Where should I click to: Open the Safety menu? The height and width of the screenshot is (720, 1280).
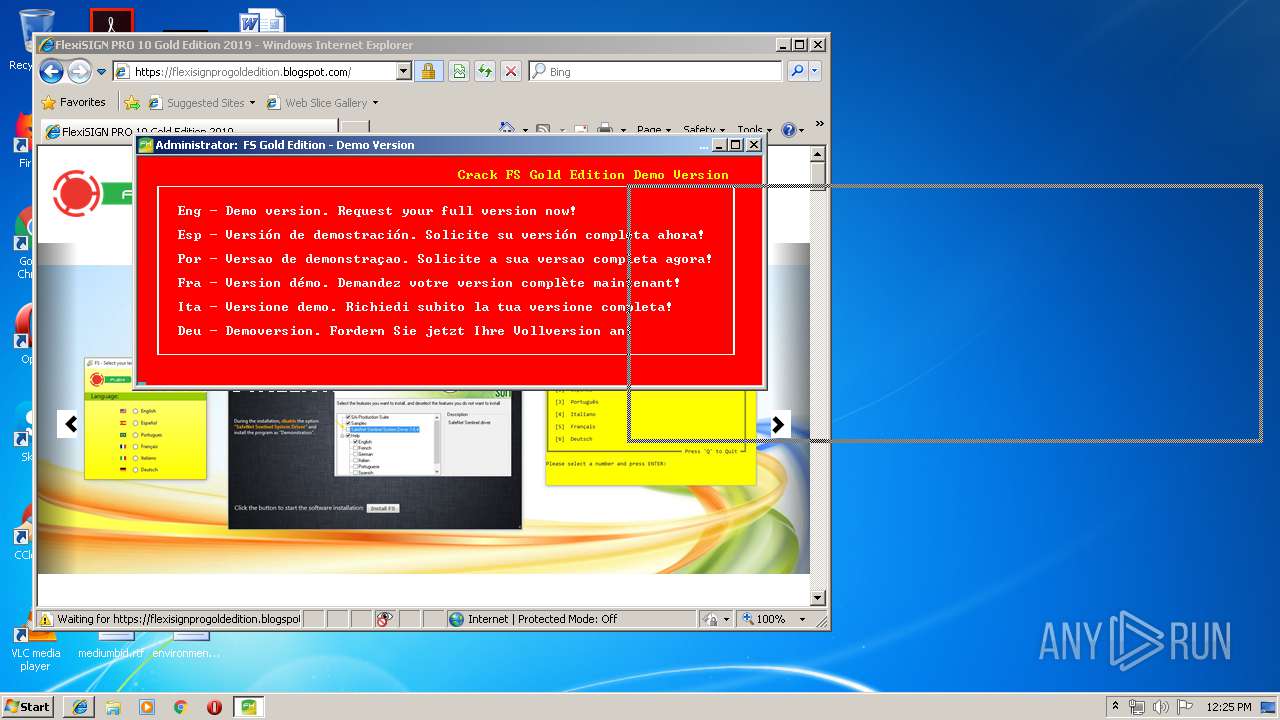pyautogui.click(x=704, y=129)
